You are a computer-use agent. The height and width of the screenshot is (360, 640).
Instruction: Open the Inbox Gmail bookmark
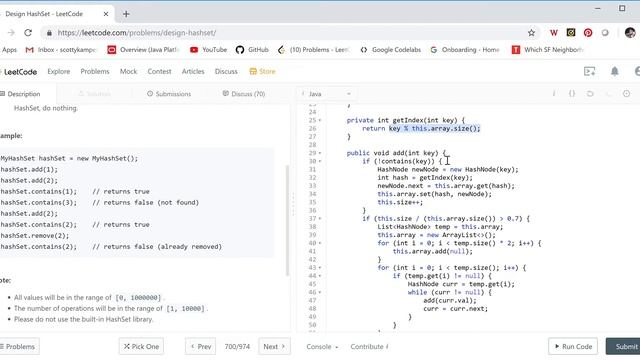point(61,50)
